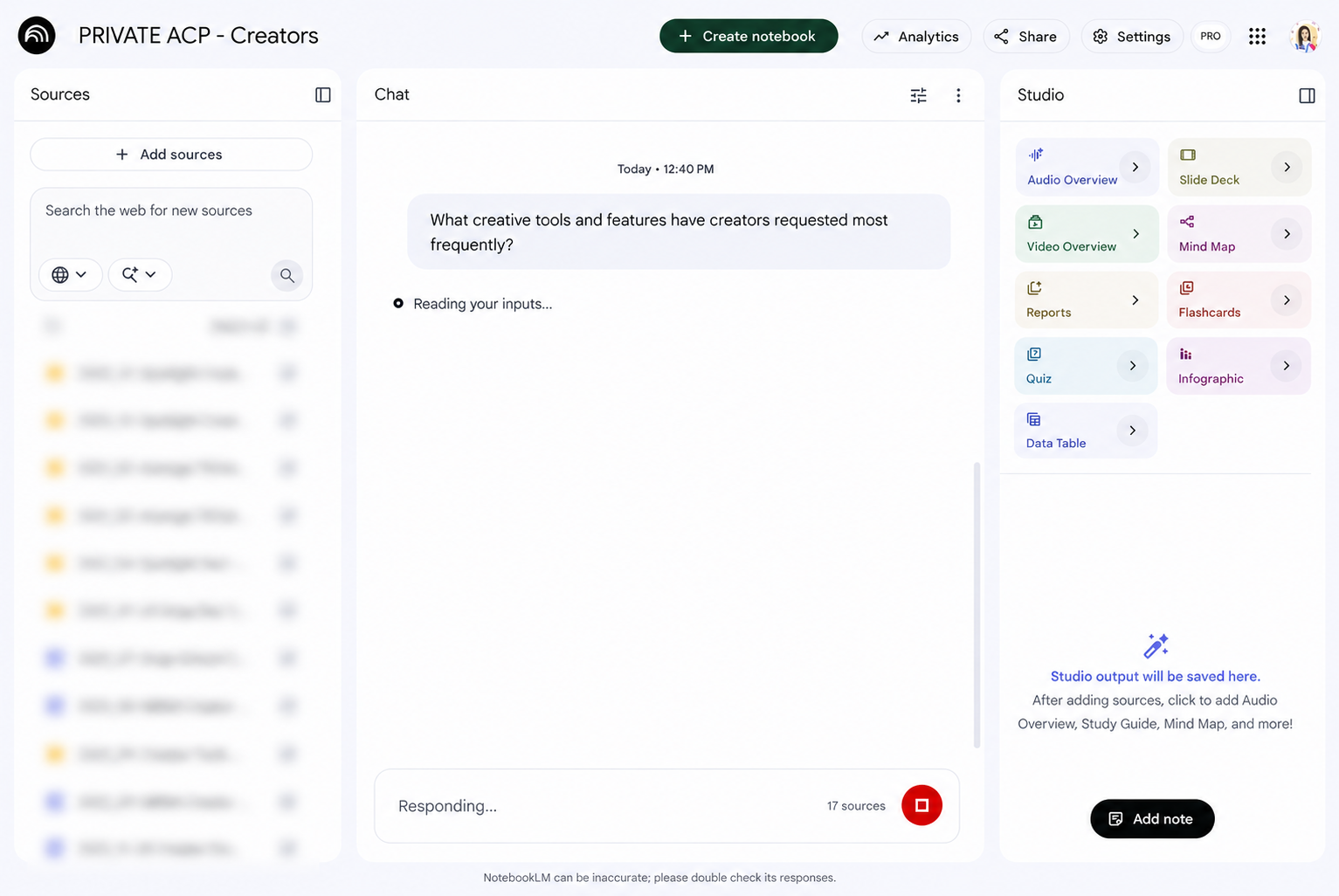The height and width of the screenshot is (896, 1339).
Task: Click the Audio Overview waveform icon
Action: point(1036,155)
